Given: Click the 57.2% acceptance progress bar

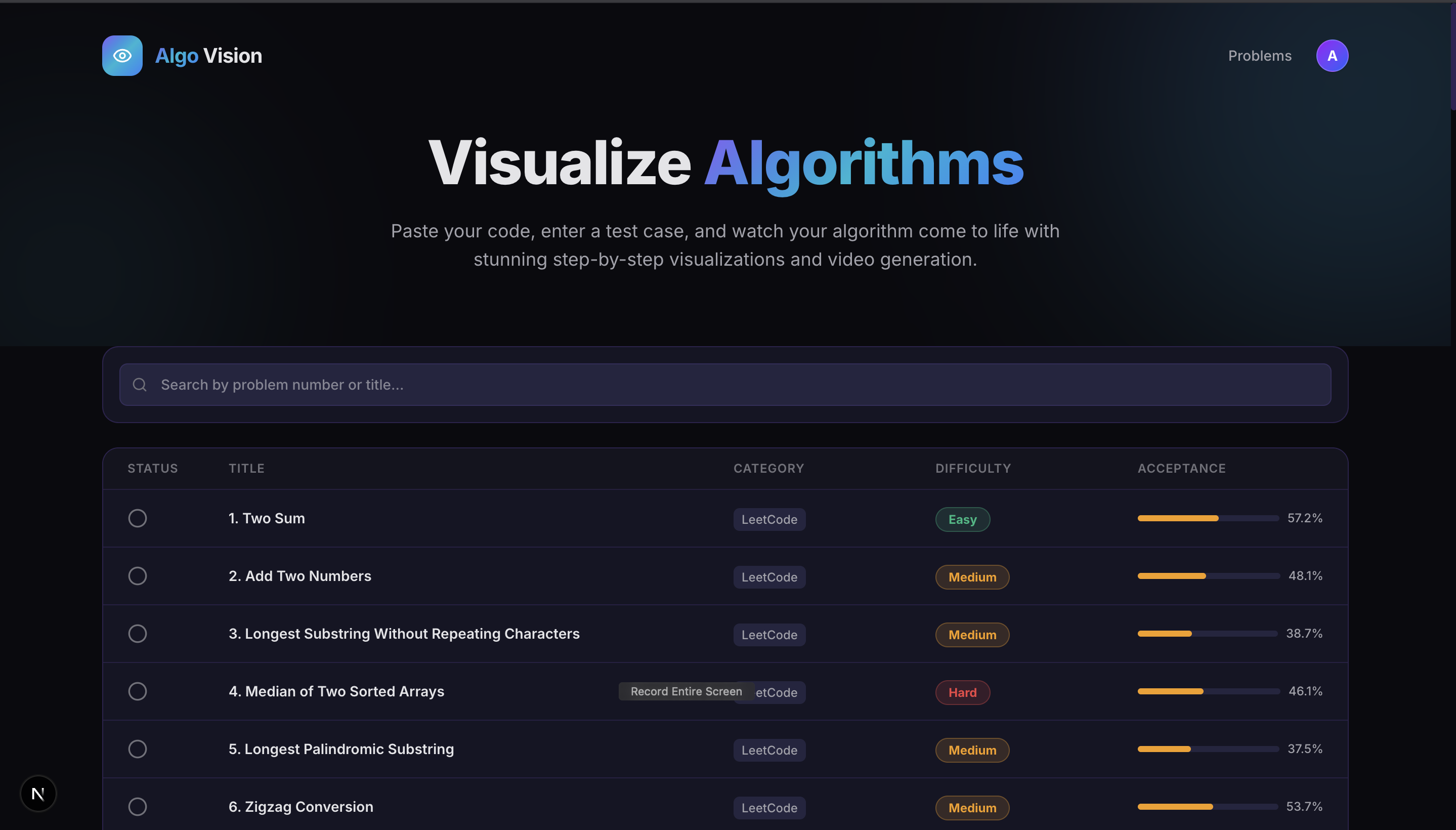Looking at the screenshot, I should coord(1207,518).
